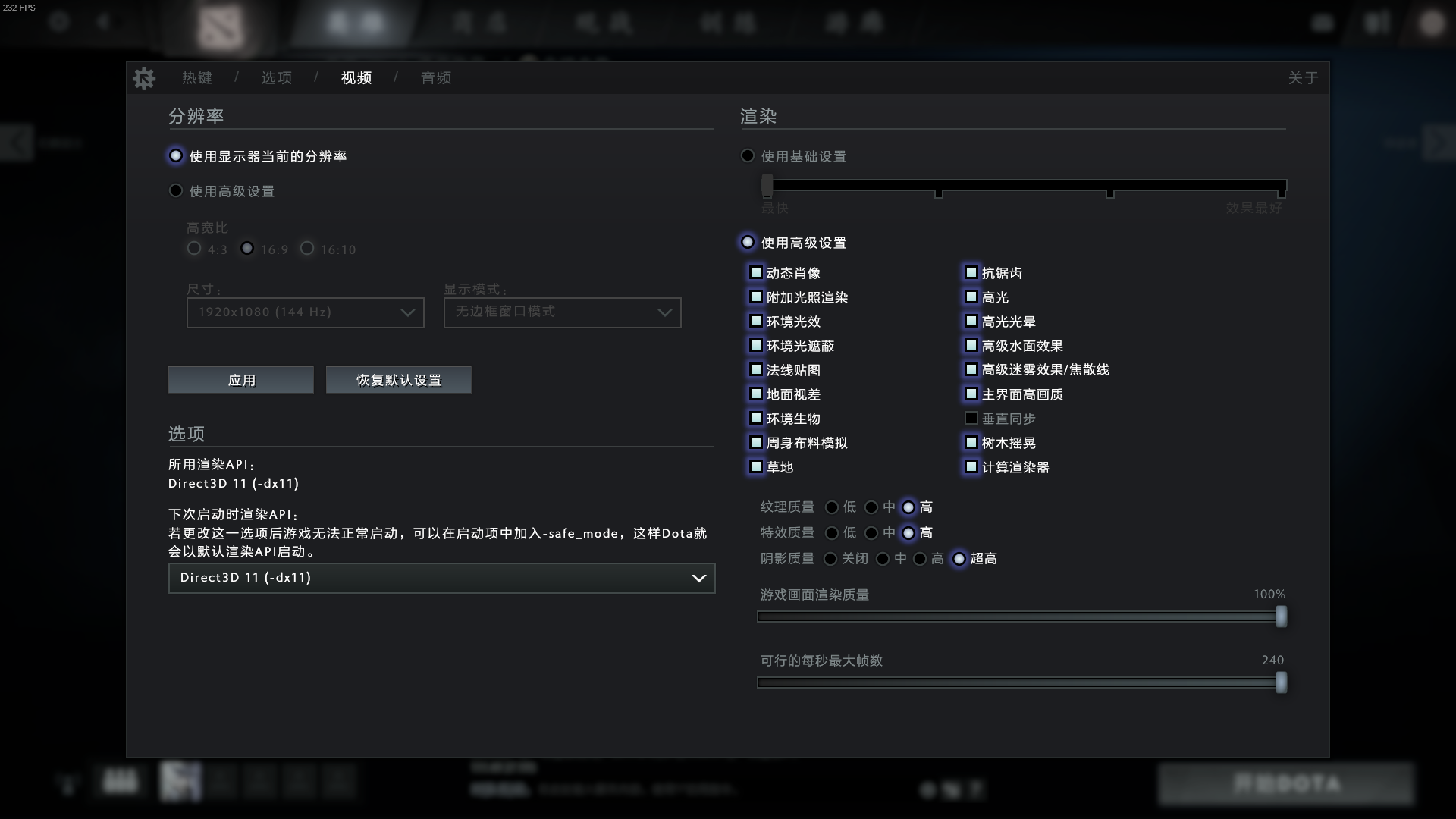Open the 尺寸 resolution dropdown
Image resolution: width=1456 pixels, height=819 pixels.
(x=305, y=312)
